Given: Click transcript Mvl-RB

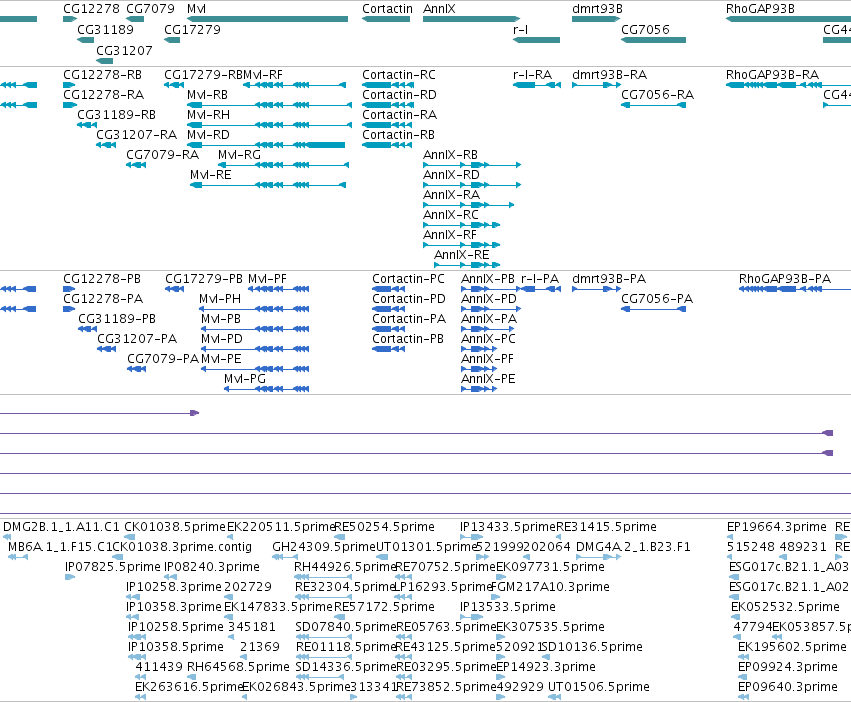Looking at the screenshot, I should [x=269, y=105].
